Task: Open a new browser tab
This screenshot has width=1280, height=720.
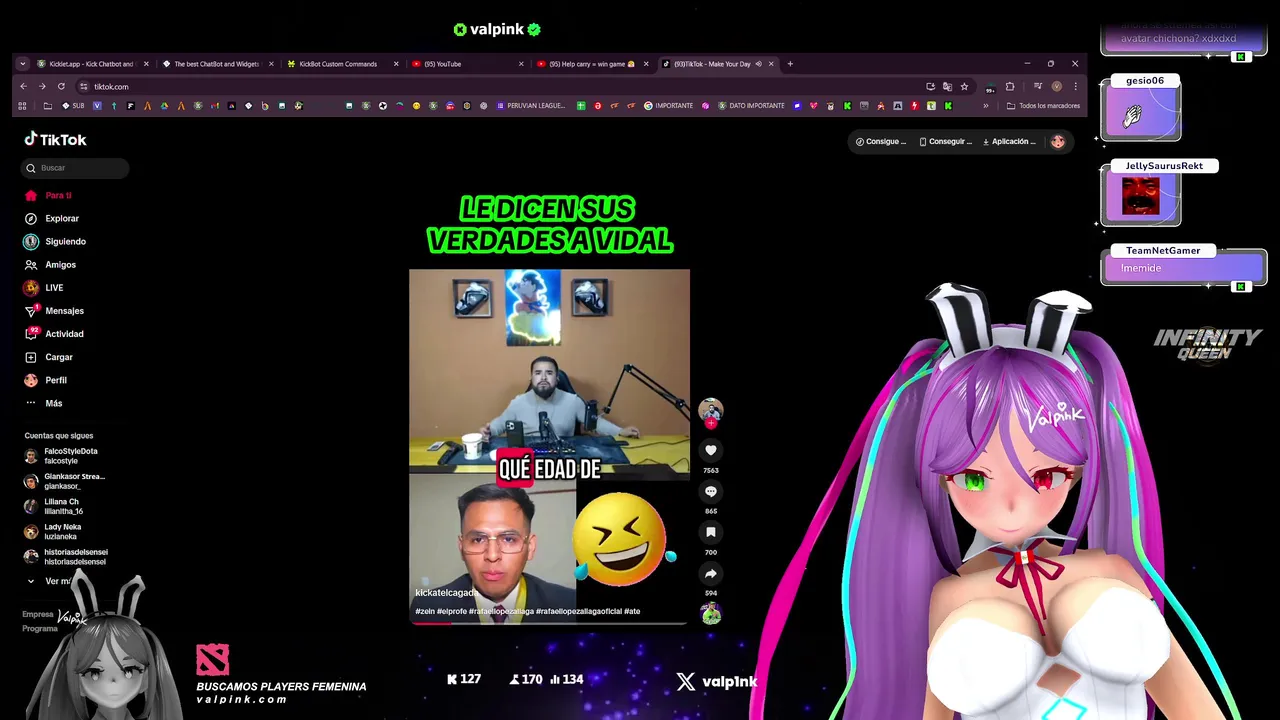Action: pos(790,64)
